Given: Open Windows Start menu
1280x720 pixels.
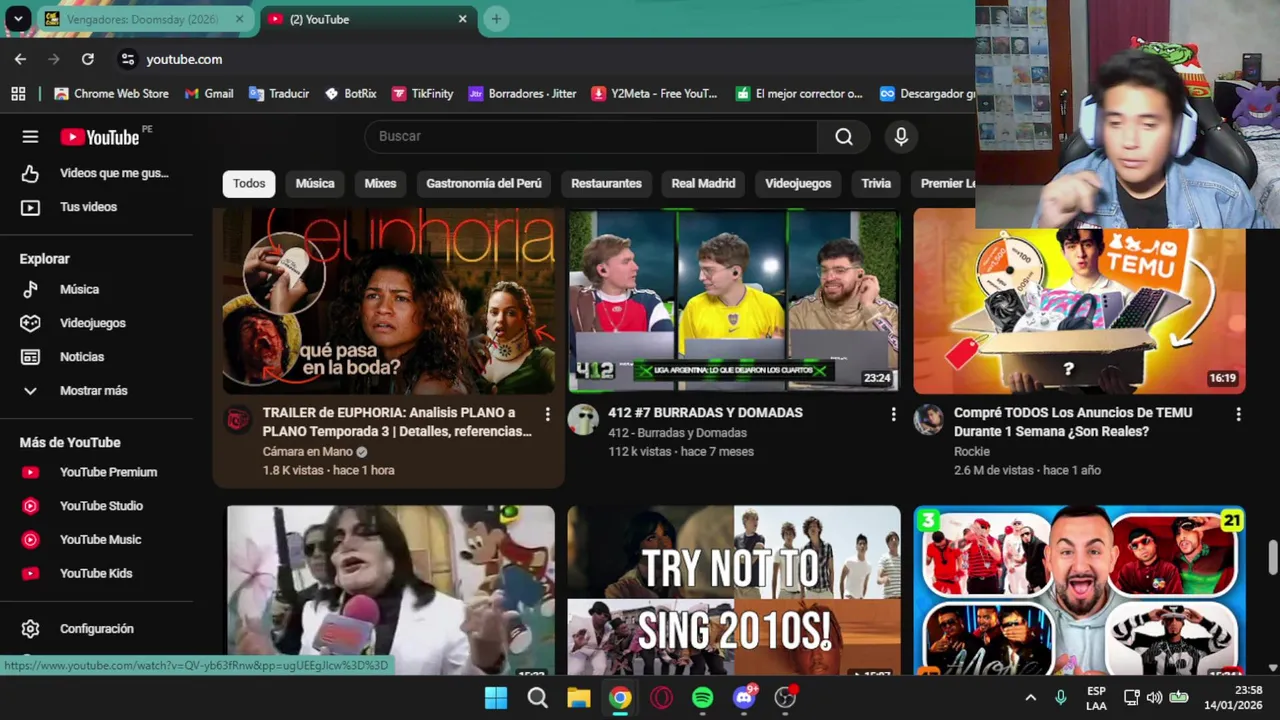Looking at the screenshot, I should click(496, 698).
